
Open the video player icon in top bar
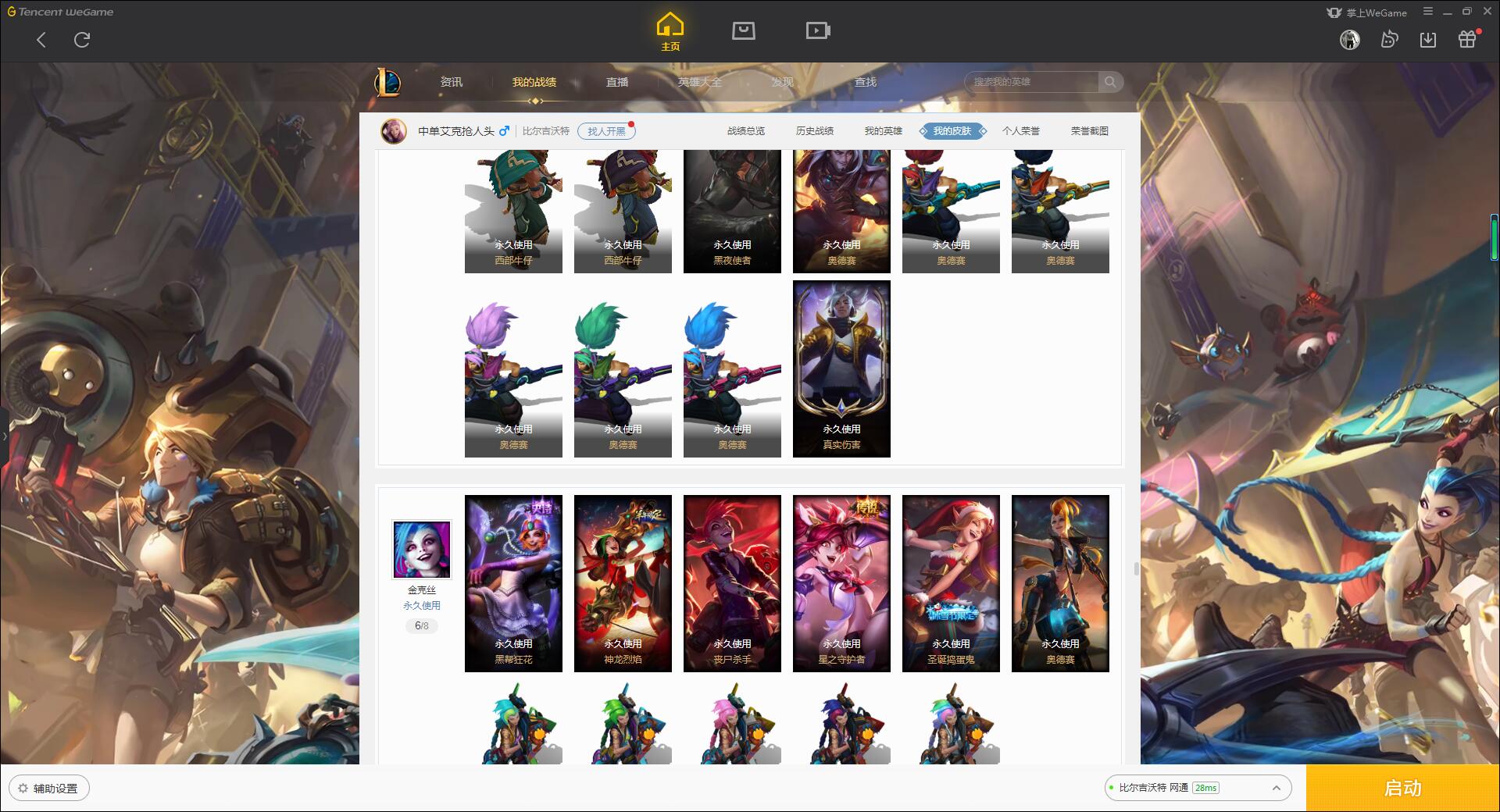tap(818, 31)
